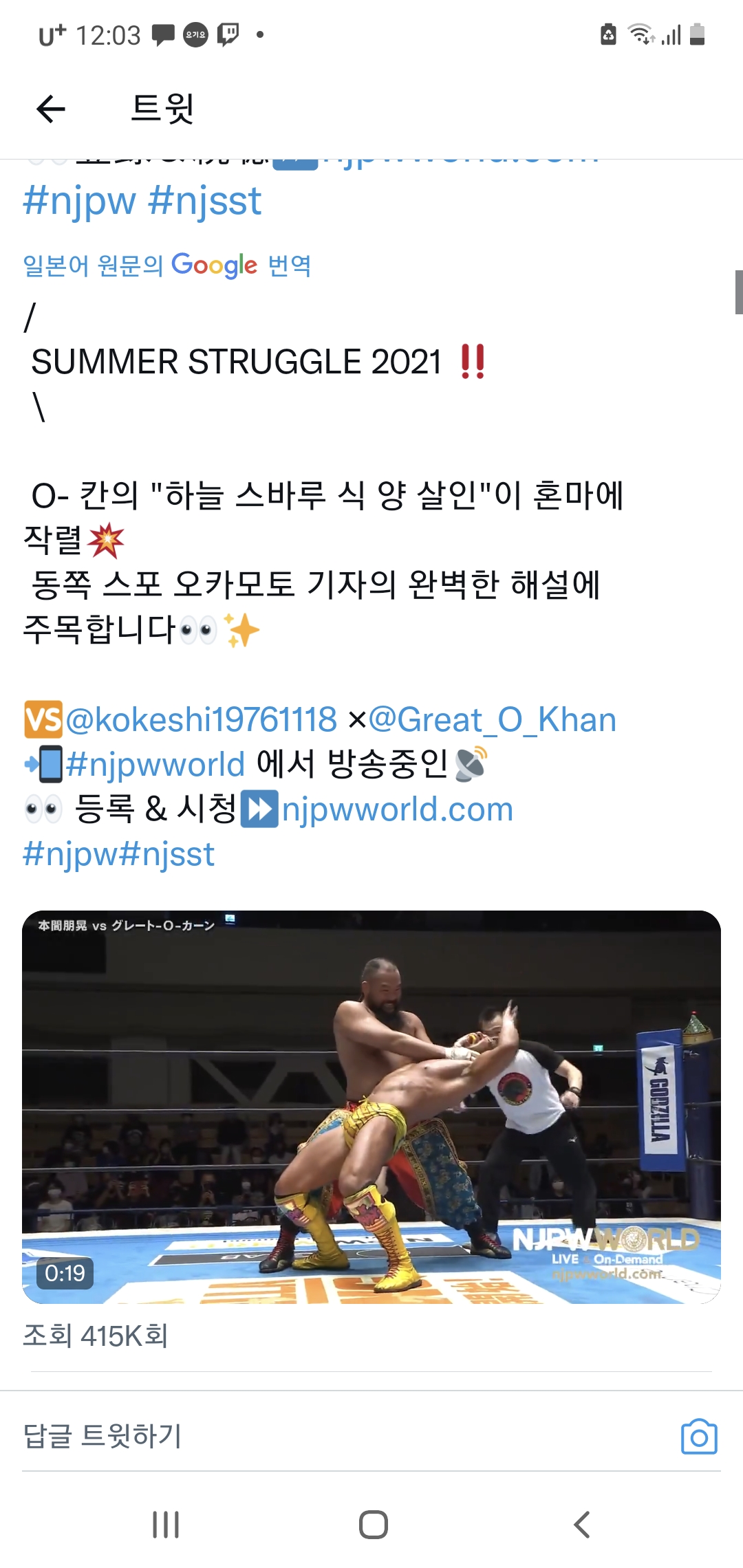Open the camera icon in reply bar
This screenshot has width=743, height=1568.
[x=699, y=1437]
